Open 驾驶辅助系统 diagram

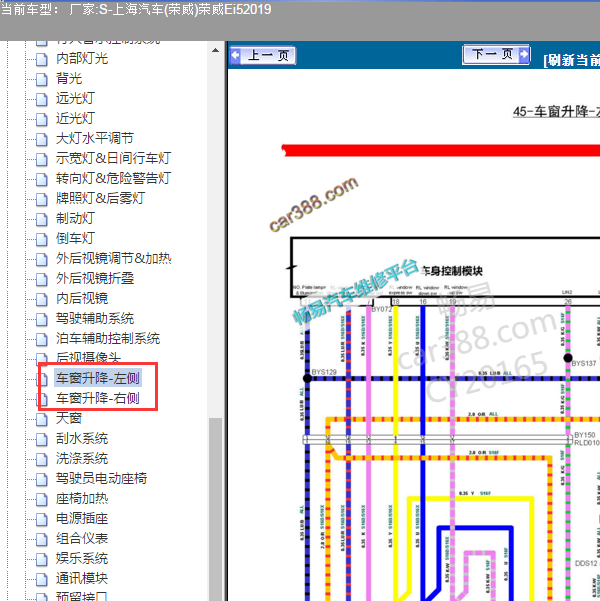95,318
